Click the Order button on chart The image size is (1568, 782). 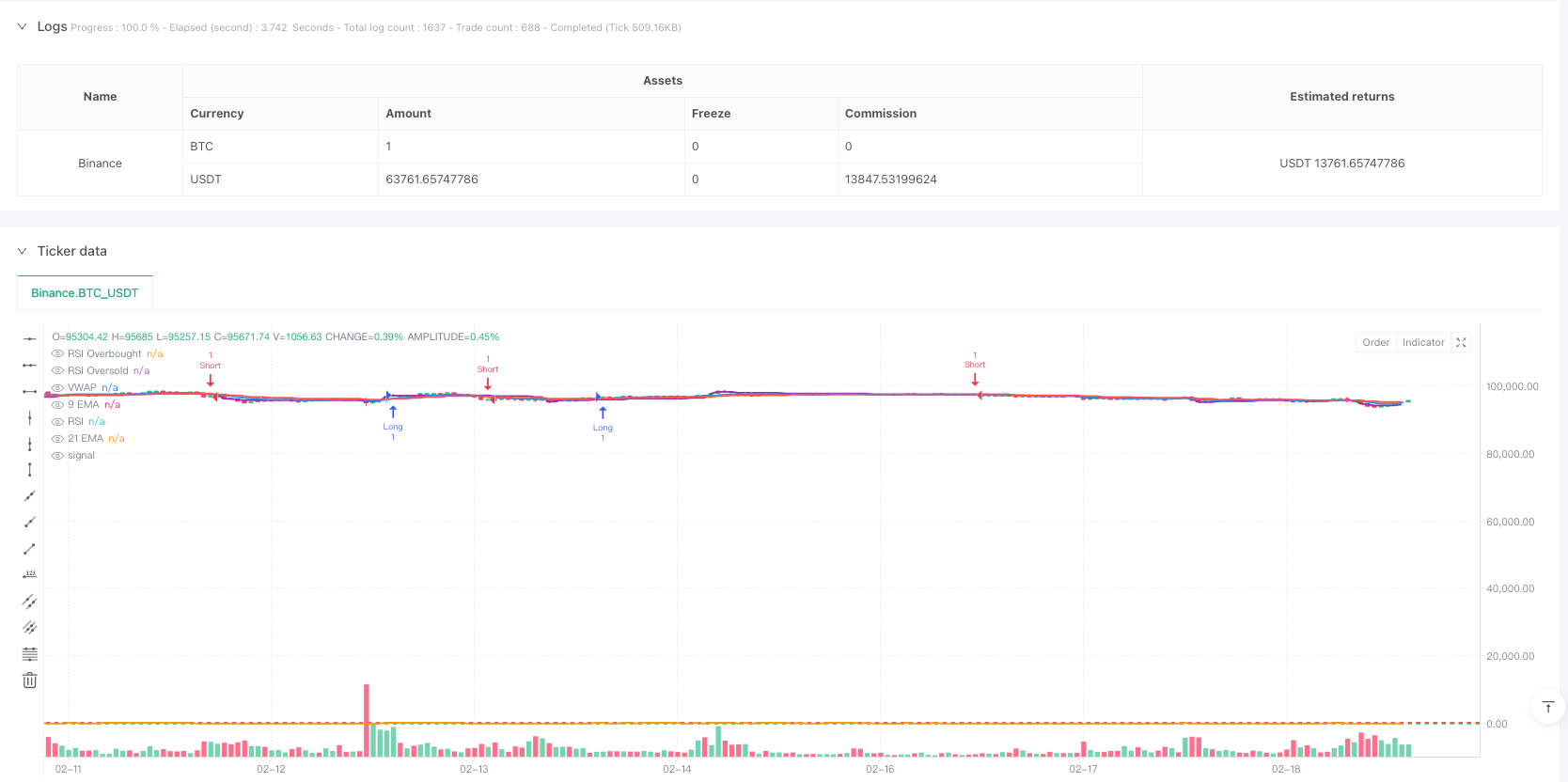point(1376,343)
